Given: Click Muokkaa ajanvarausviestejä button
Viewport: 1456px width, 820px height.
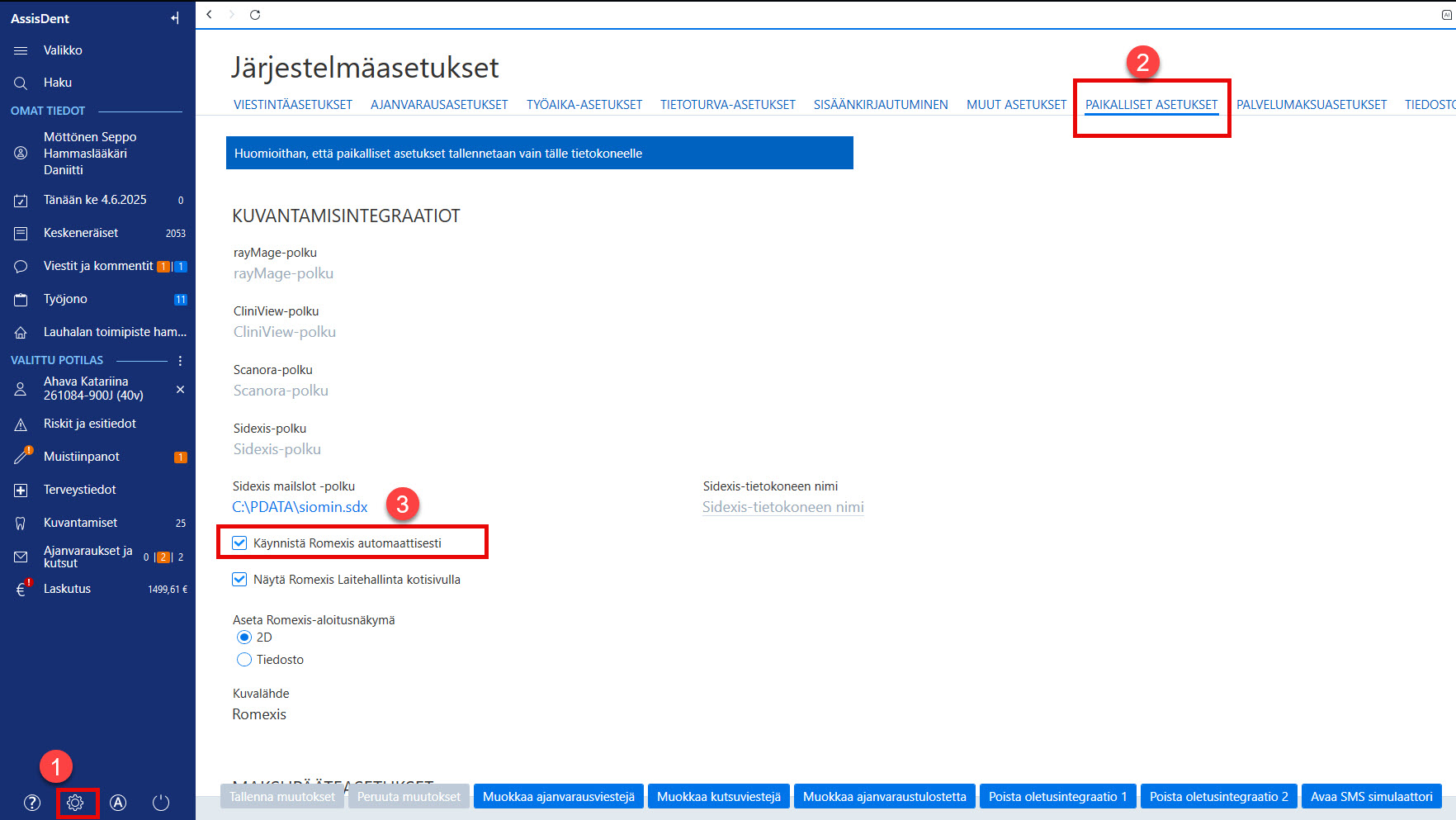Looking at the screenshot, I should pyautogui.click(x=559, y=797).
